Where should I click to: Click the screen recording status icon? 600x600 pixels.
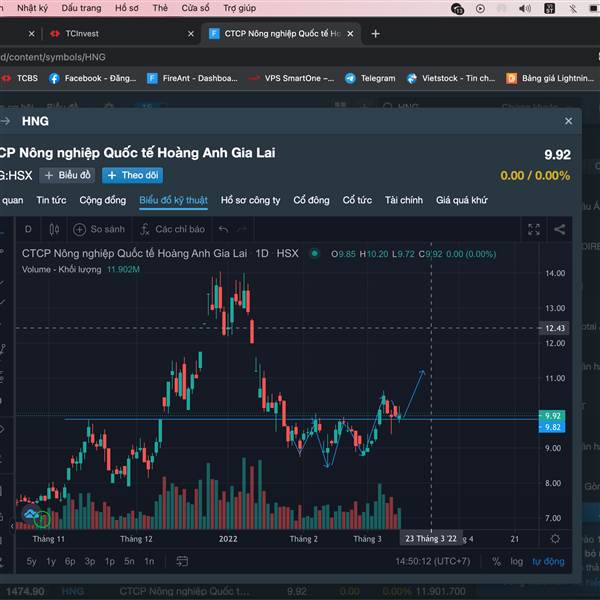click(x=480, y=8)
